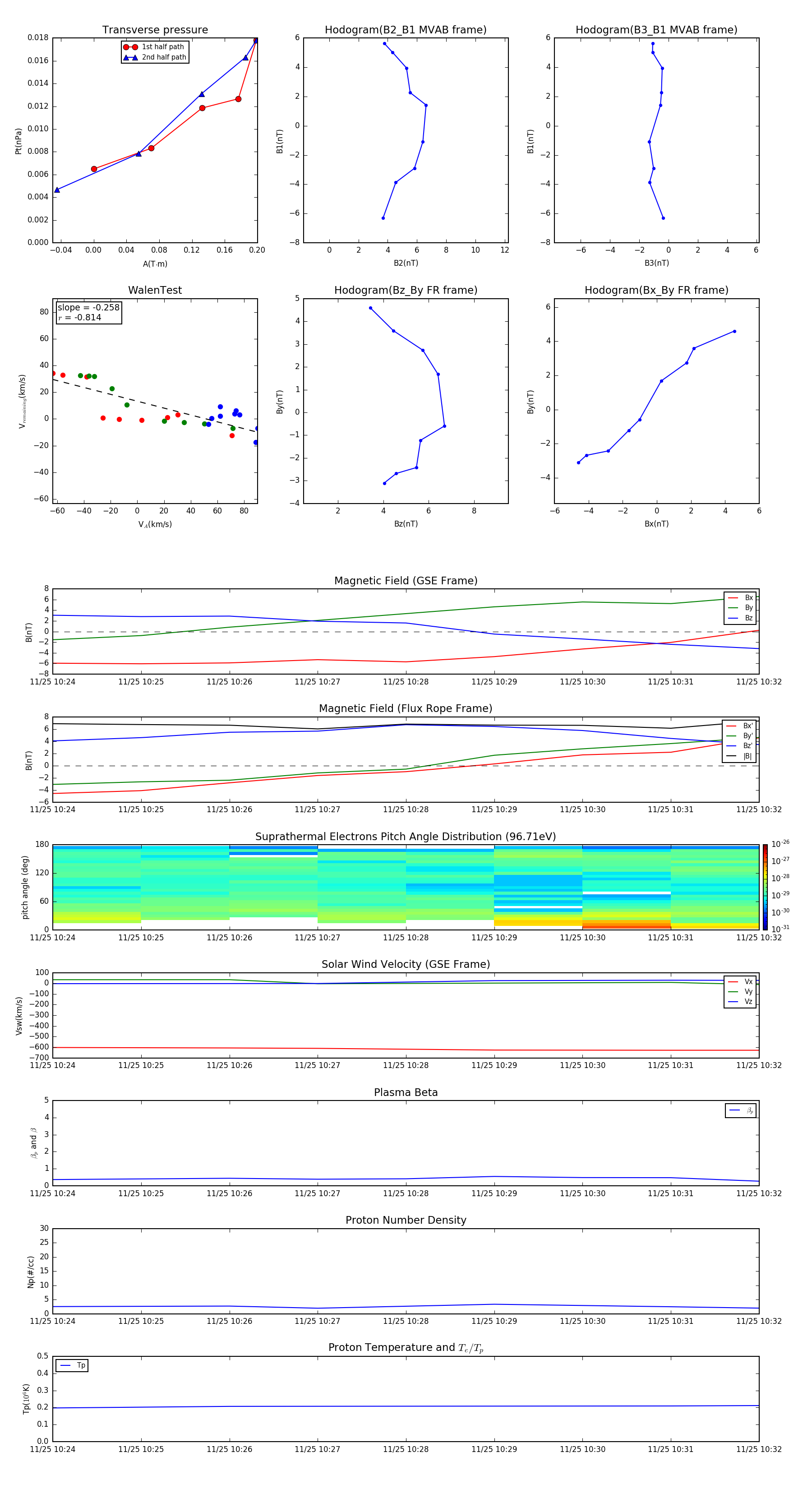Click the "Transverse pressure" plot title
The width and height of the screenshot is (812, 1489).
pyautogui.click(x=155, y=30)
